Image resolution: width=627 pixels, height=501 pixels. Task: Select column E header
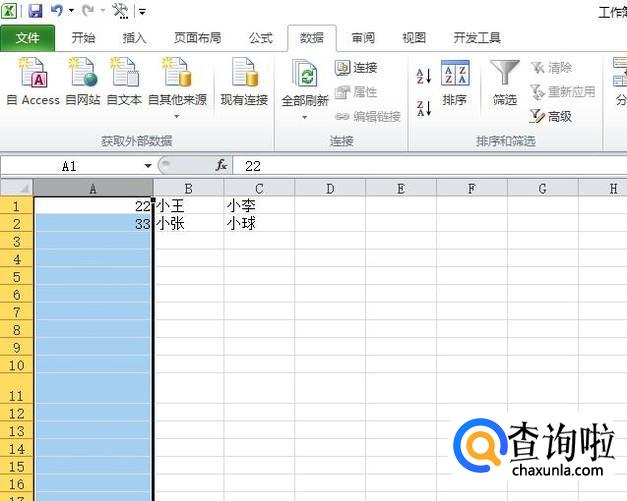coord(401,188)
